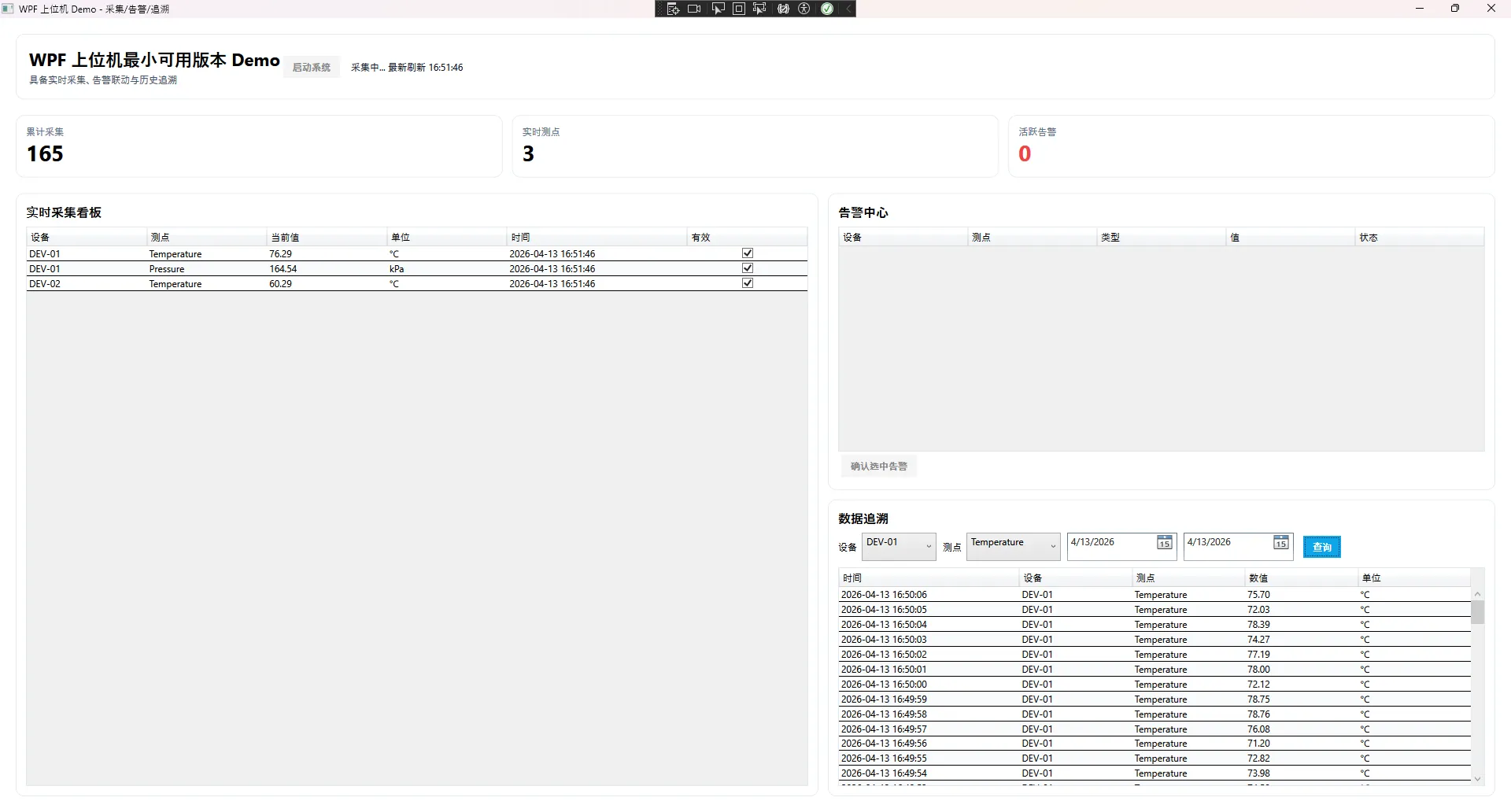
Task: Sort real-time board by 有效 column
Action: (748, 237)
